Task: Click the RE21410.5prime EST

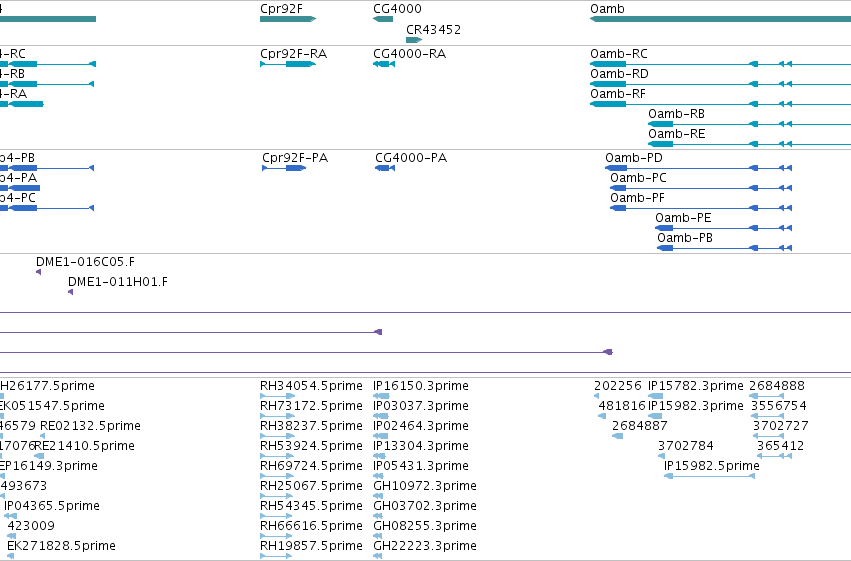Action: pos(39,456)
